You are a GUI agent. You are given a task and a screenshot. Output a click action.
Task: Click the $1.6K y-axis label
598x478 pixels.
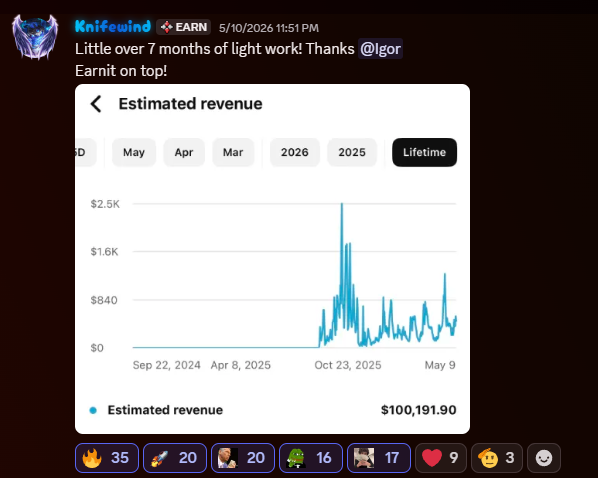[x=104, y=252]
